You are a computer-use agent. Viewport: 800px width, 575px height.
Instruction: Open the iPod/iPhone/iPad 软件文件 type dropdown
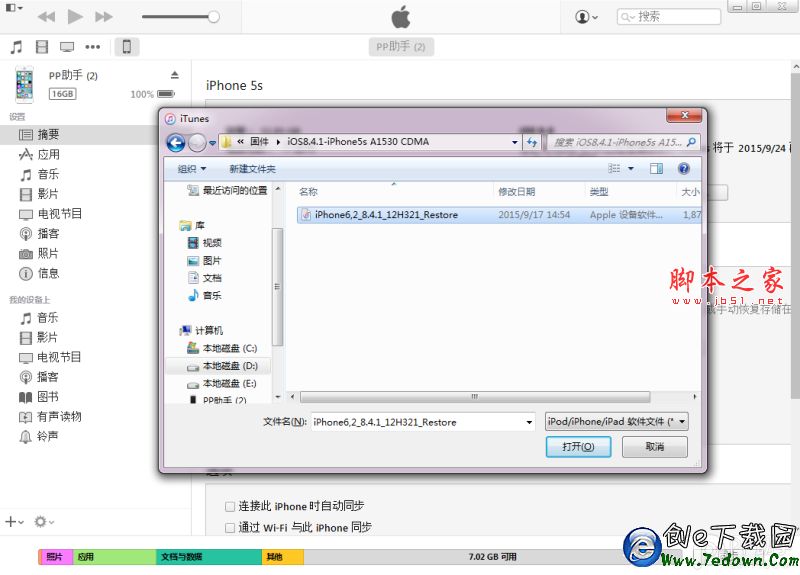click(616, 421)
